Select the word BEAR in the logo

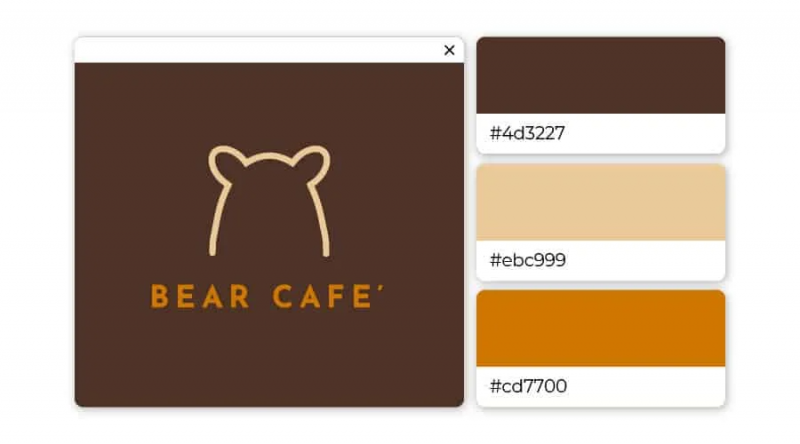click(x=200, y=297)
